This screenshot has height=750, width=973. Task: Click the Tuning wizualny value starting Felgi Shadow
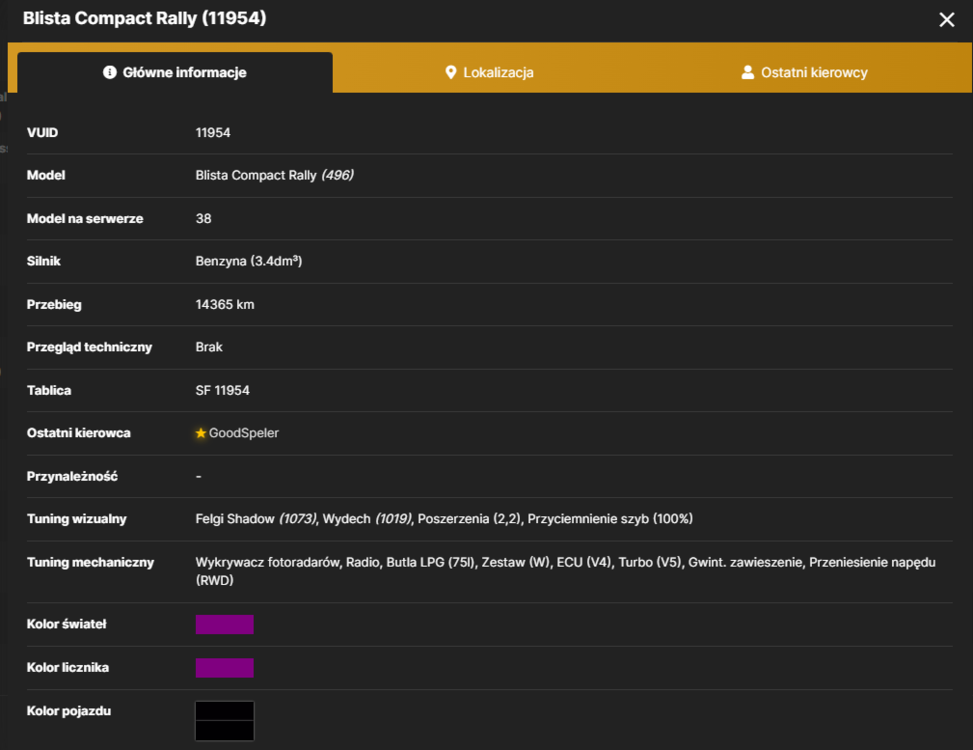point(444,519)
